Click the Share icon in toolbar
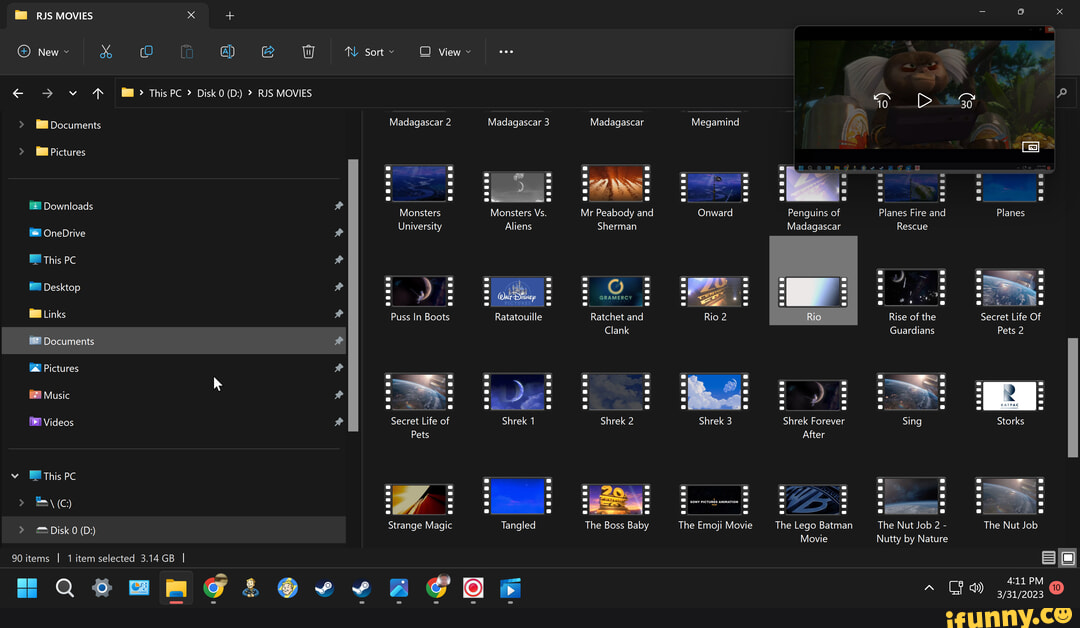Image resolution: width=1080 pixels, height=628 pixels. pos(268,52)
